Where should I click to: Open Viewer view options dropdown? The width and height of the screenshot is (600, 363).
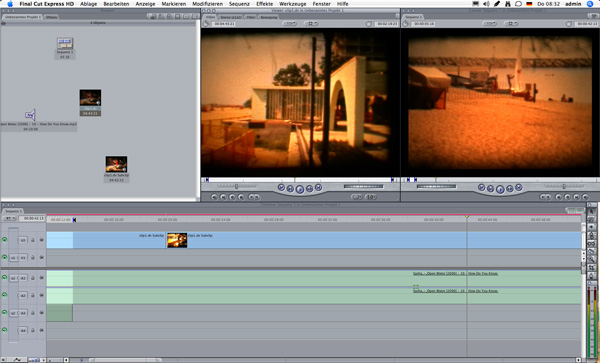tap(311, 24)
